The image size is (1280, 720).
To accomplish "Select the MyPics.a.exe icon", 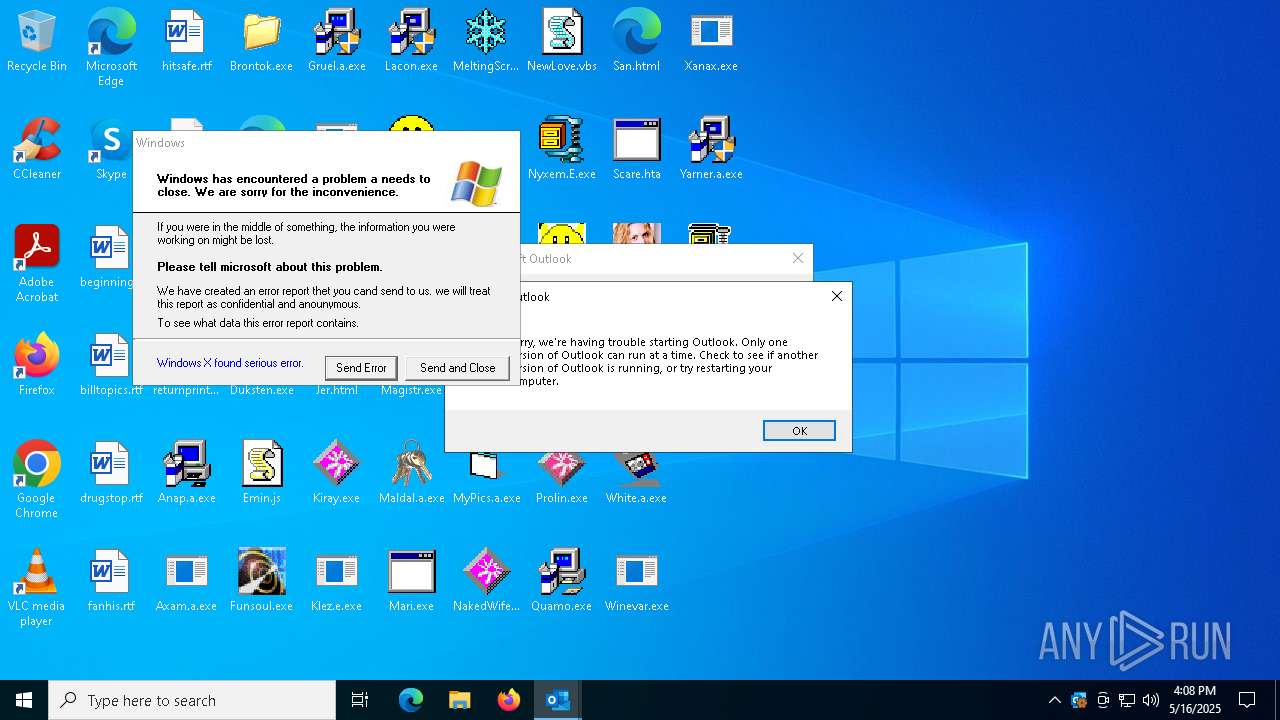I will [486, 473].
